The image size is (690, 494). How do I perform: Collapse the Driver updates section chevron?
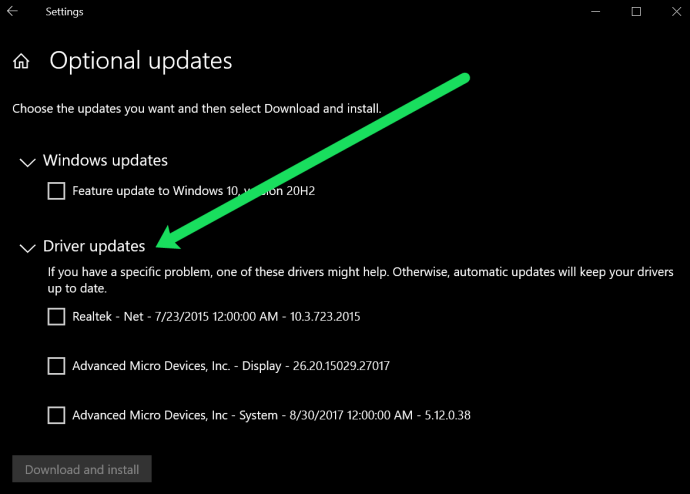[27, 248]
